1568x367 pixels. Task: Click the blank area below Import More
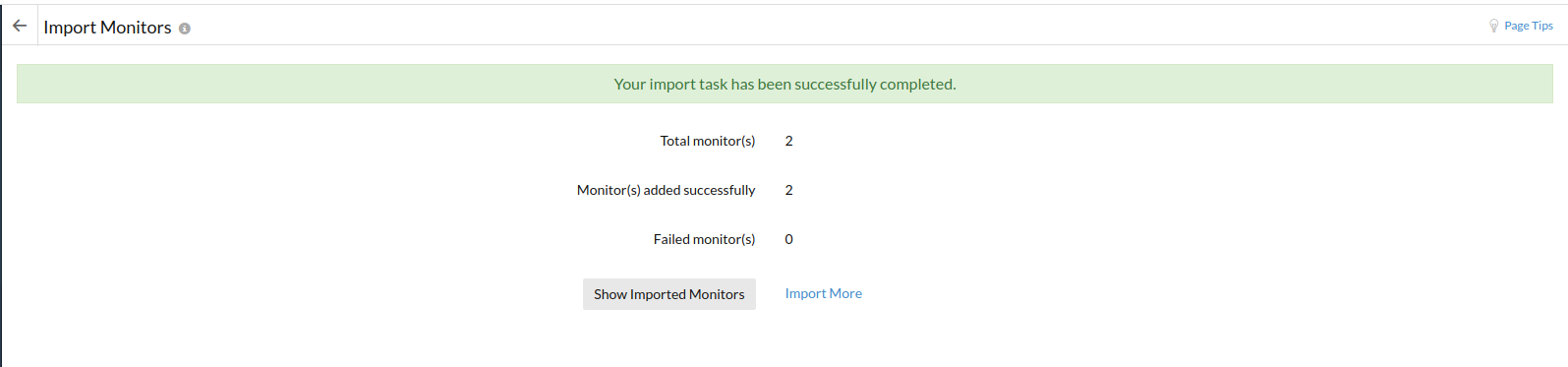pos(824,336)
